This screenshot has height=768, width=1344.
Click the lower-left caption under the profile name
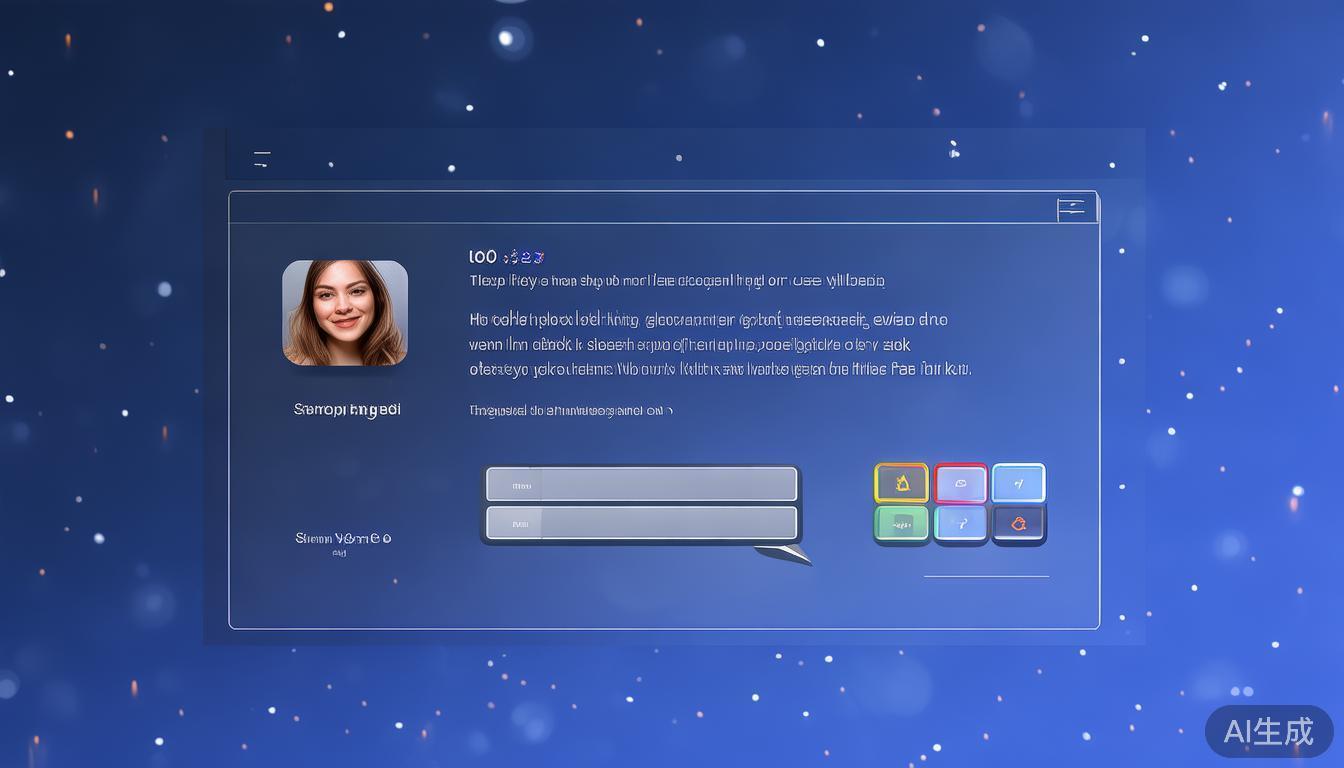343,539
